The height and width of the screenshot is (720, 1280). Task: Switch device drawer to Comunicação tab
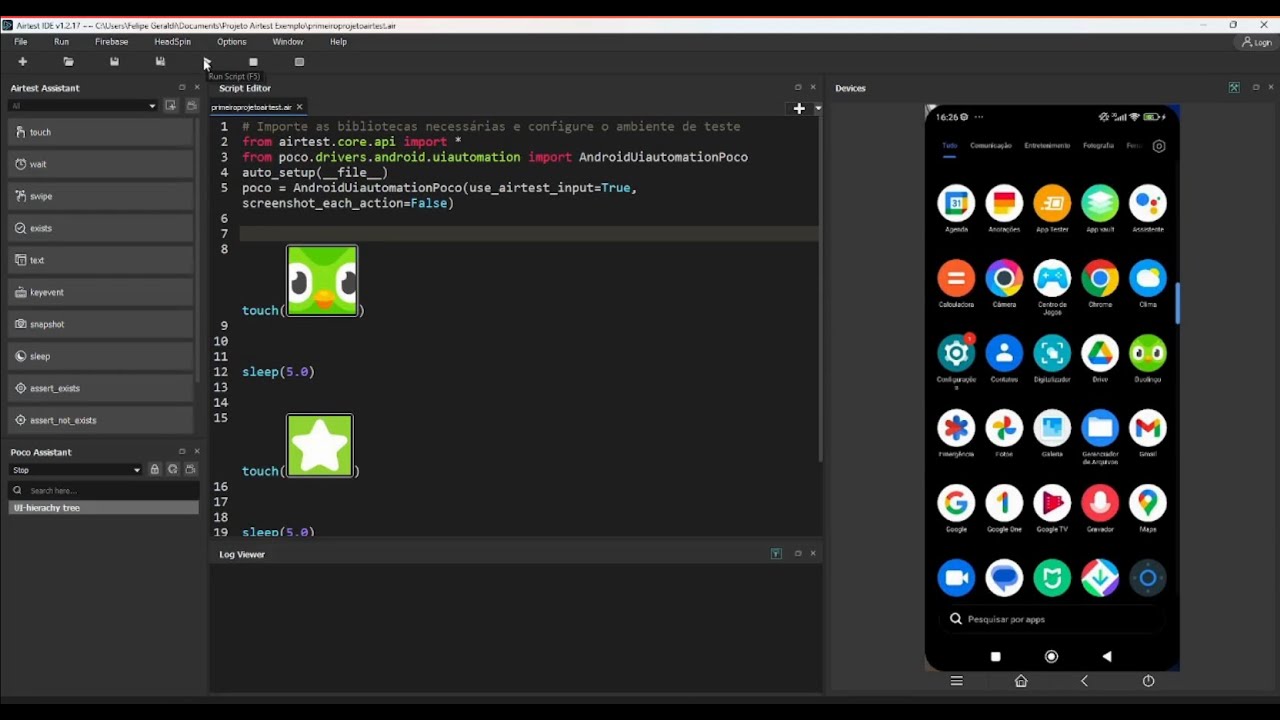click(x=990, y=146)
